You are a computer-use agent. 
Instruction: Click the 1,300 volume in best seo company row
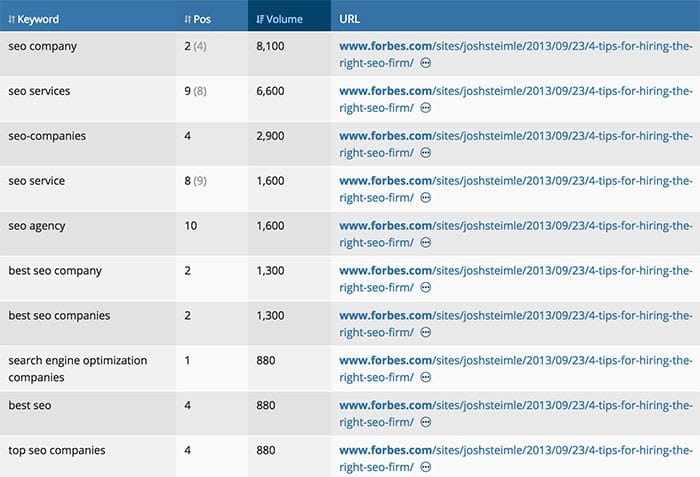[270, 271]
